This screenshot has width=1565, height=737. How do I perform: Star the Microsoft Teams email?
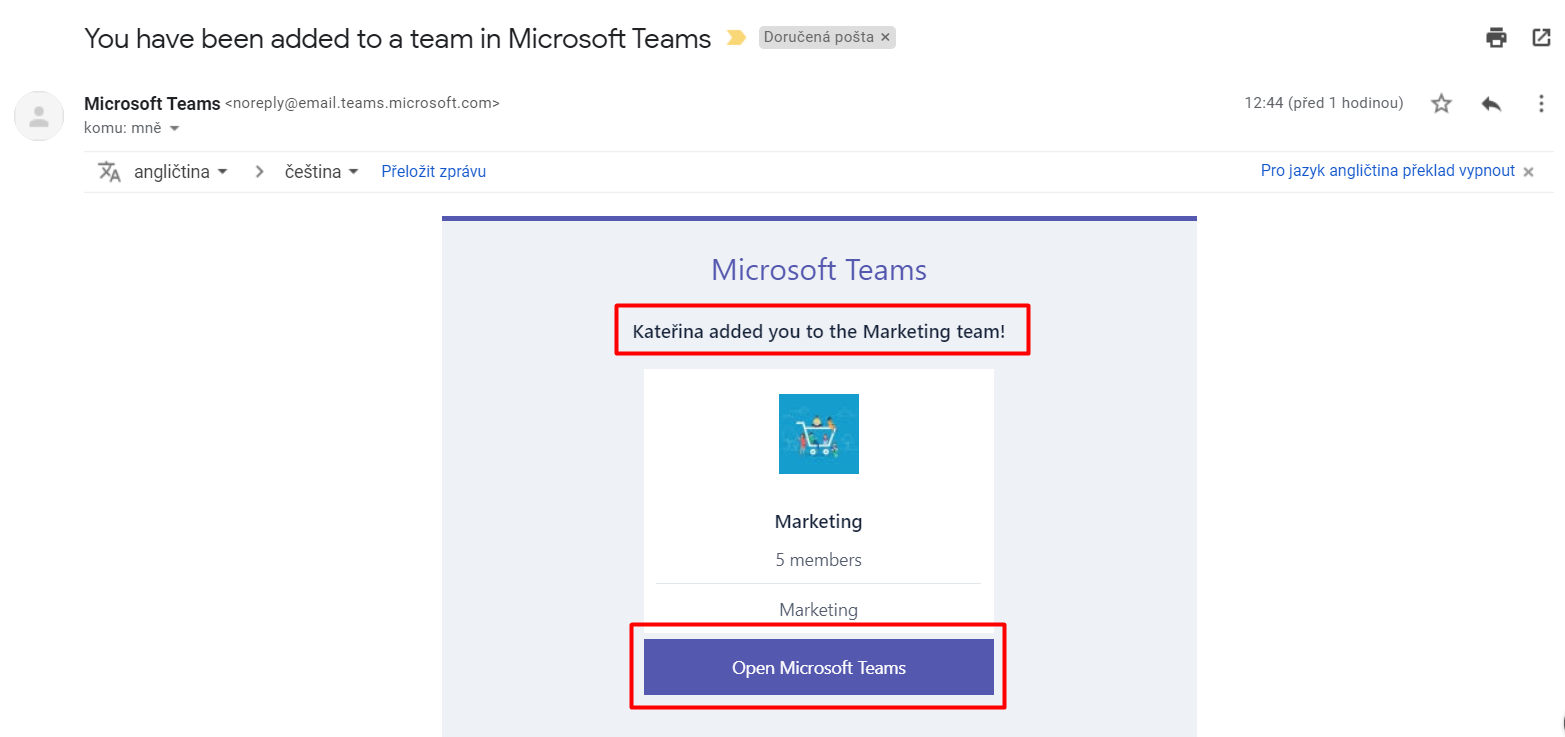tap(1441, 103)
